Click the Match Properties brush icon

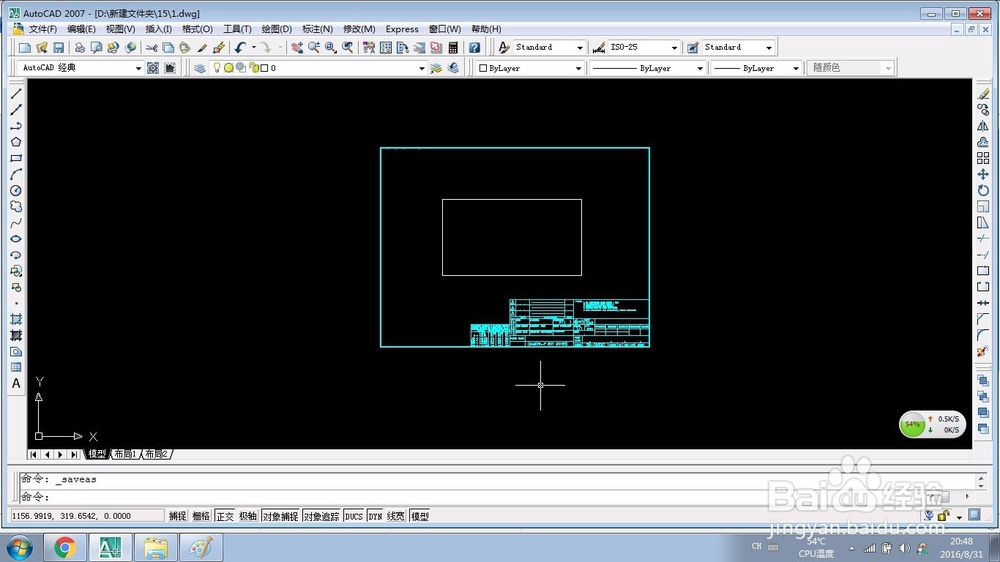pos(202,48)
